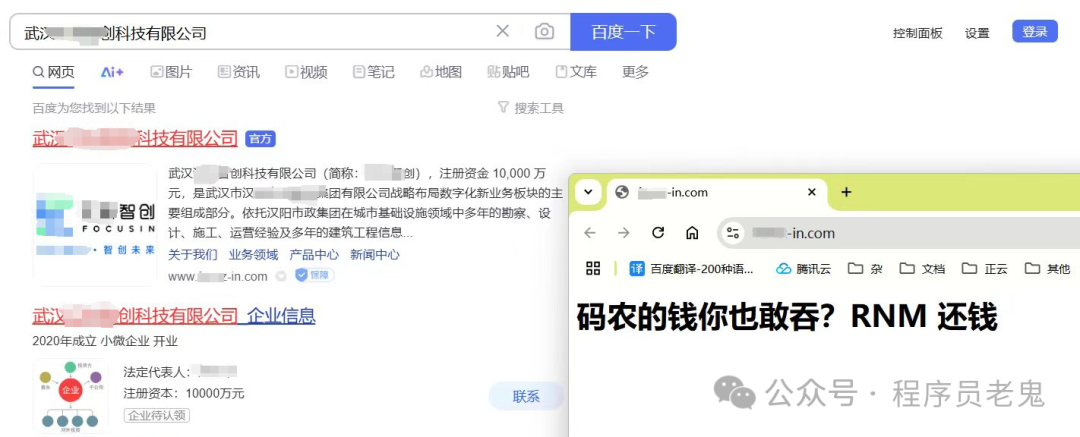
Task: Click 百度为您找到以下结果 text
Action: coord(94,108)
